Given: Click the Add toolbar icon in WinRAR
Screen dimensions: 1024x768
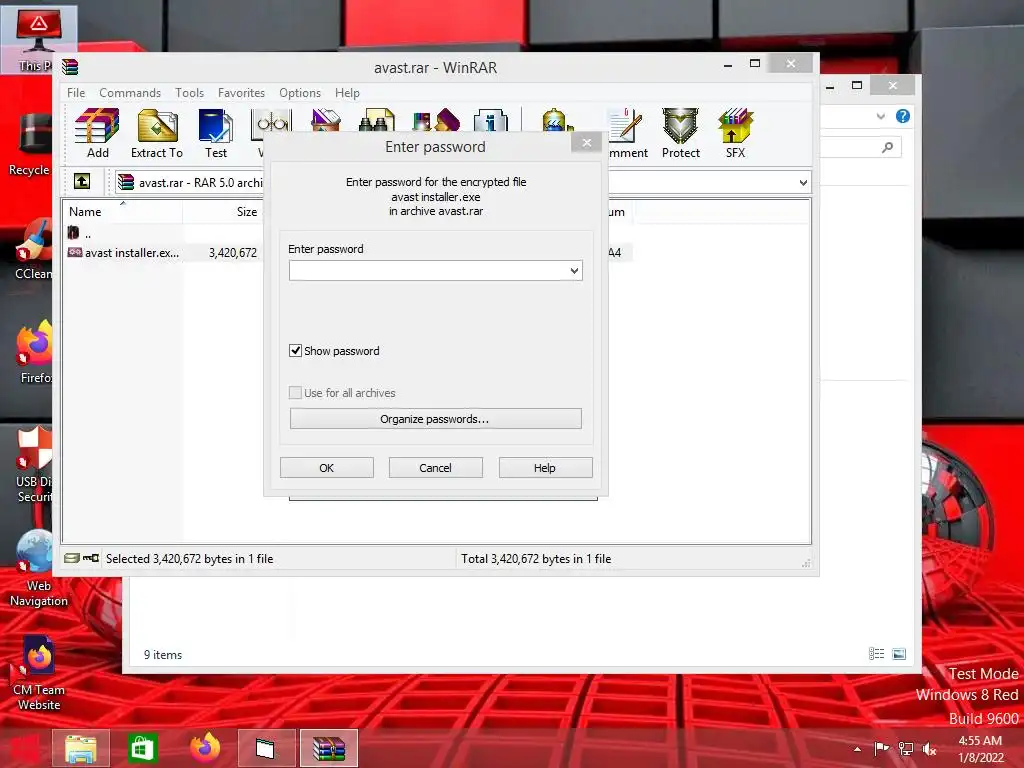Looking at the screenshot, I should pyautogui.click(x=97, y=133).
